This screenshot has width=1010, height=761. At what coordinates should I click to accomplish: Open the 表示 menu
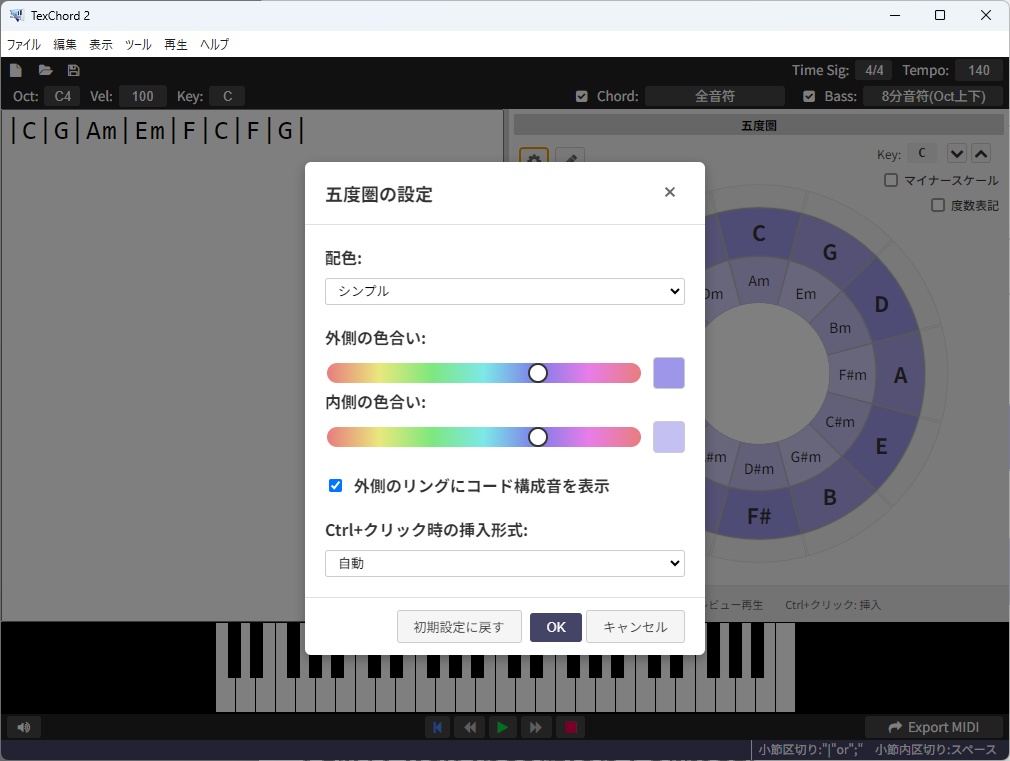100,44
